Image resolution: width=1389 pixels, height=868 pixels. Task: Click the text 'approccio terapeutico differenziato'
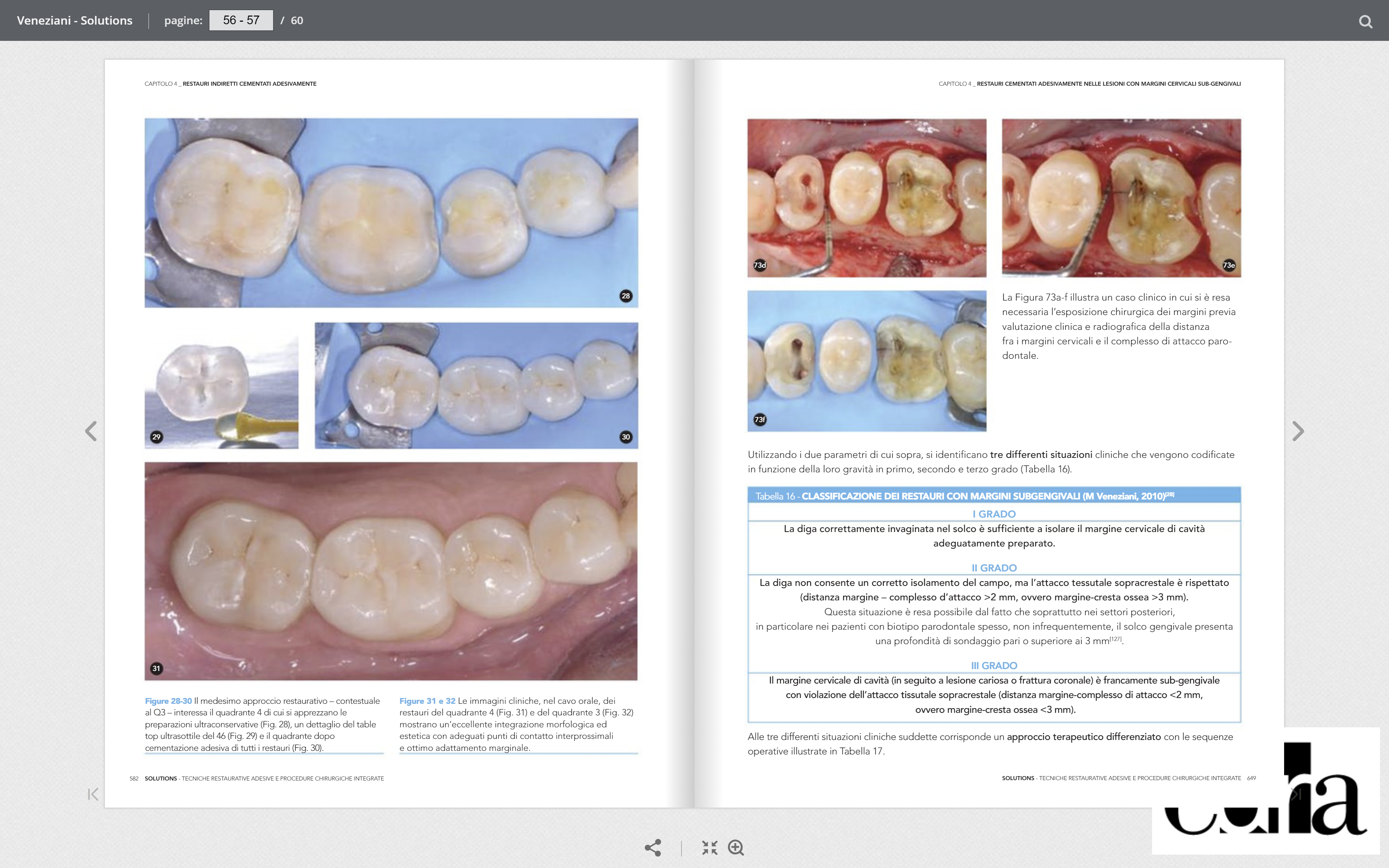click(x=1084, y=737)
